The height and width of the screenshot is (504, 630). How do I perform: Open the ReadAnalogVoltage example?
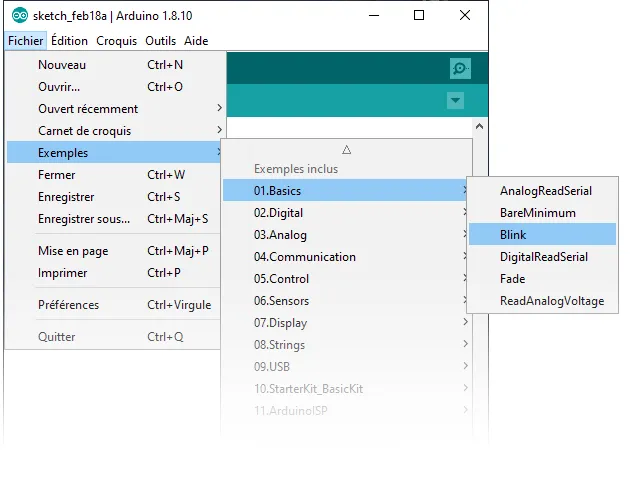pyautogui.click(x=542, y=301)
